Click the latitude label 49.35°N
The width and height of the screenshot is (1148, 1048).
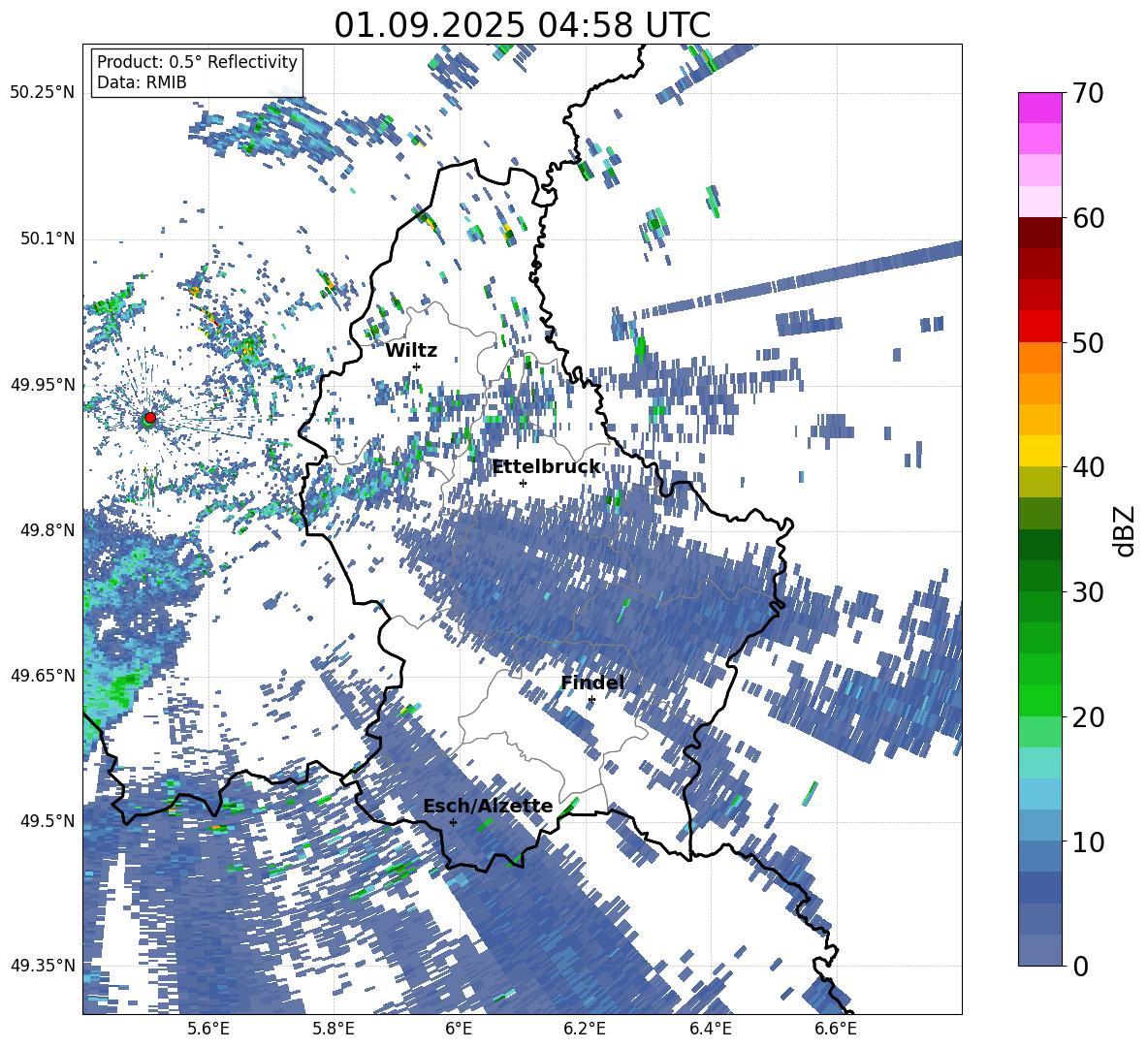42,966
